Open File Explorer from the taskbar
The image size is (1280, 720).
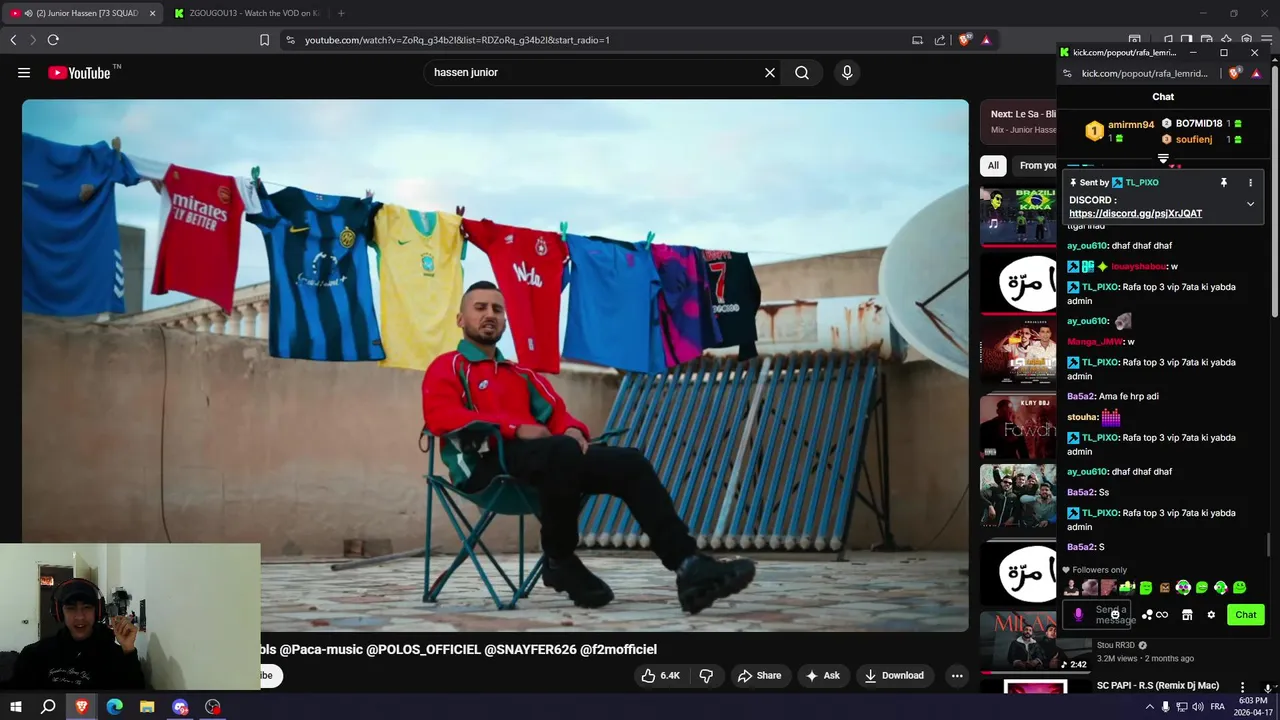click(147, 707)
